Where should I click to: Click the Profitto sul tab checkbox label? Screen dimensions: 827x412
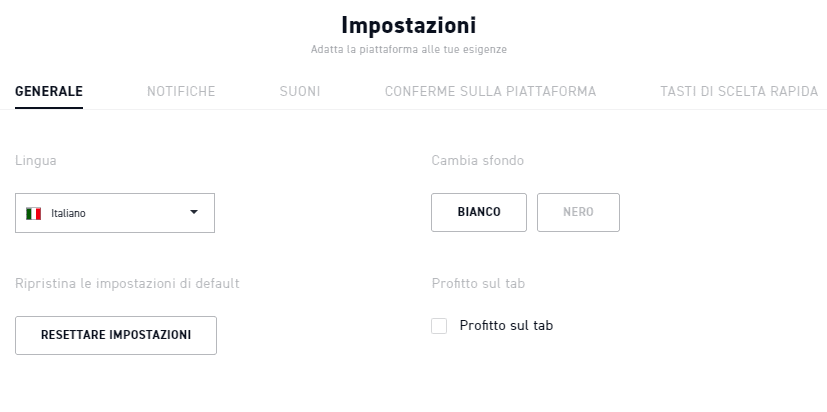[506, 325]
